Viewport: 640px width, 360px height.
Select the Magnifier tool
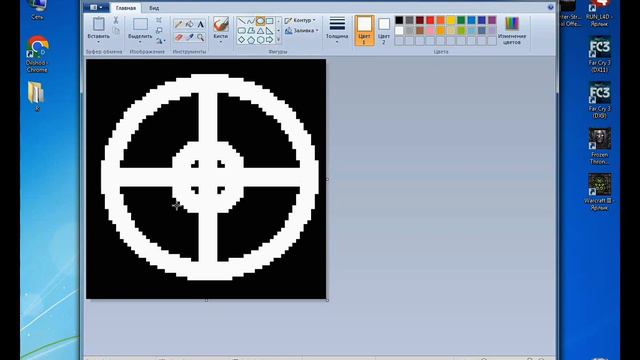(x=200, y=37)
